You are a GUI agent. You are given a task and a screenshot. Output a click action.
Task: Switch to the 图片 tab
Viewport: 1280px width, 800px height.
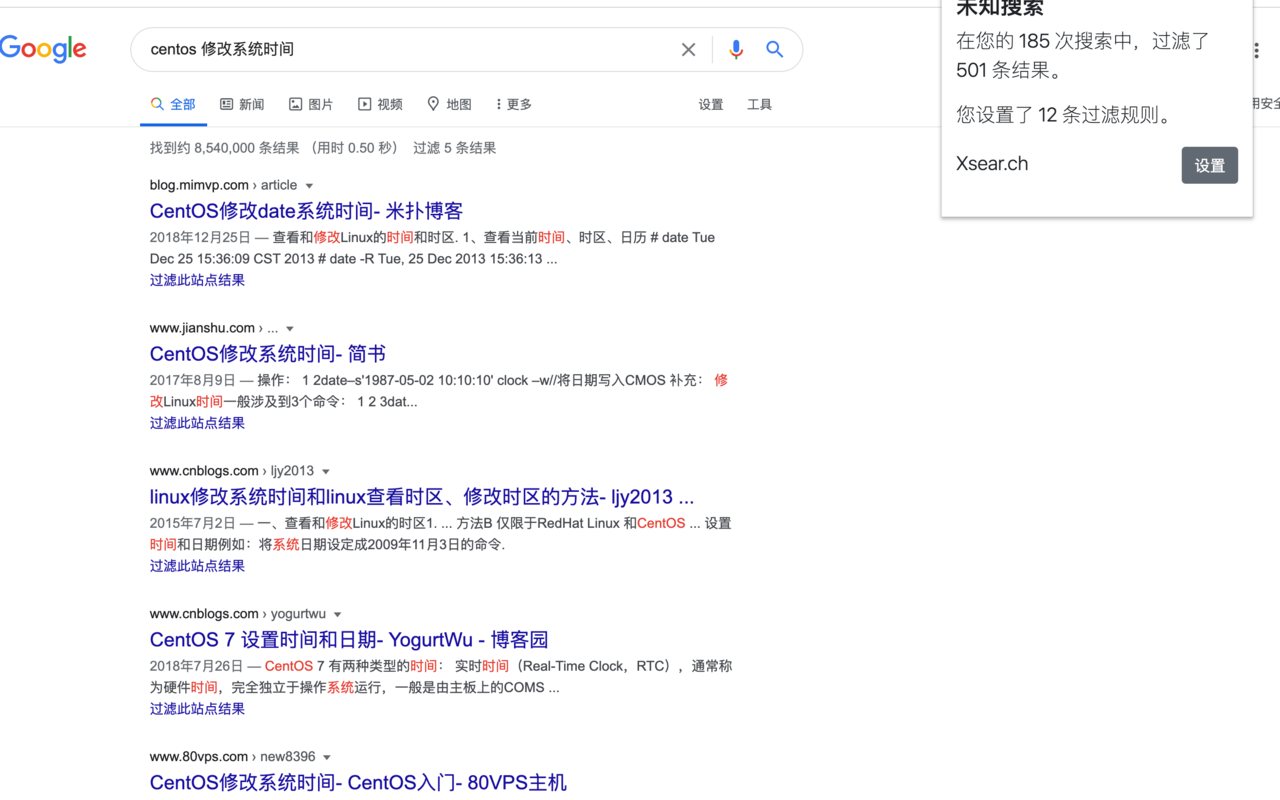pyautogui.click(x=311, y=104)
